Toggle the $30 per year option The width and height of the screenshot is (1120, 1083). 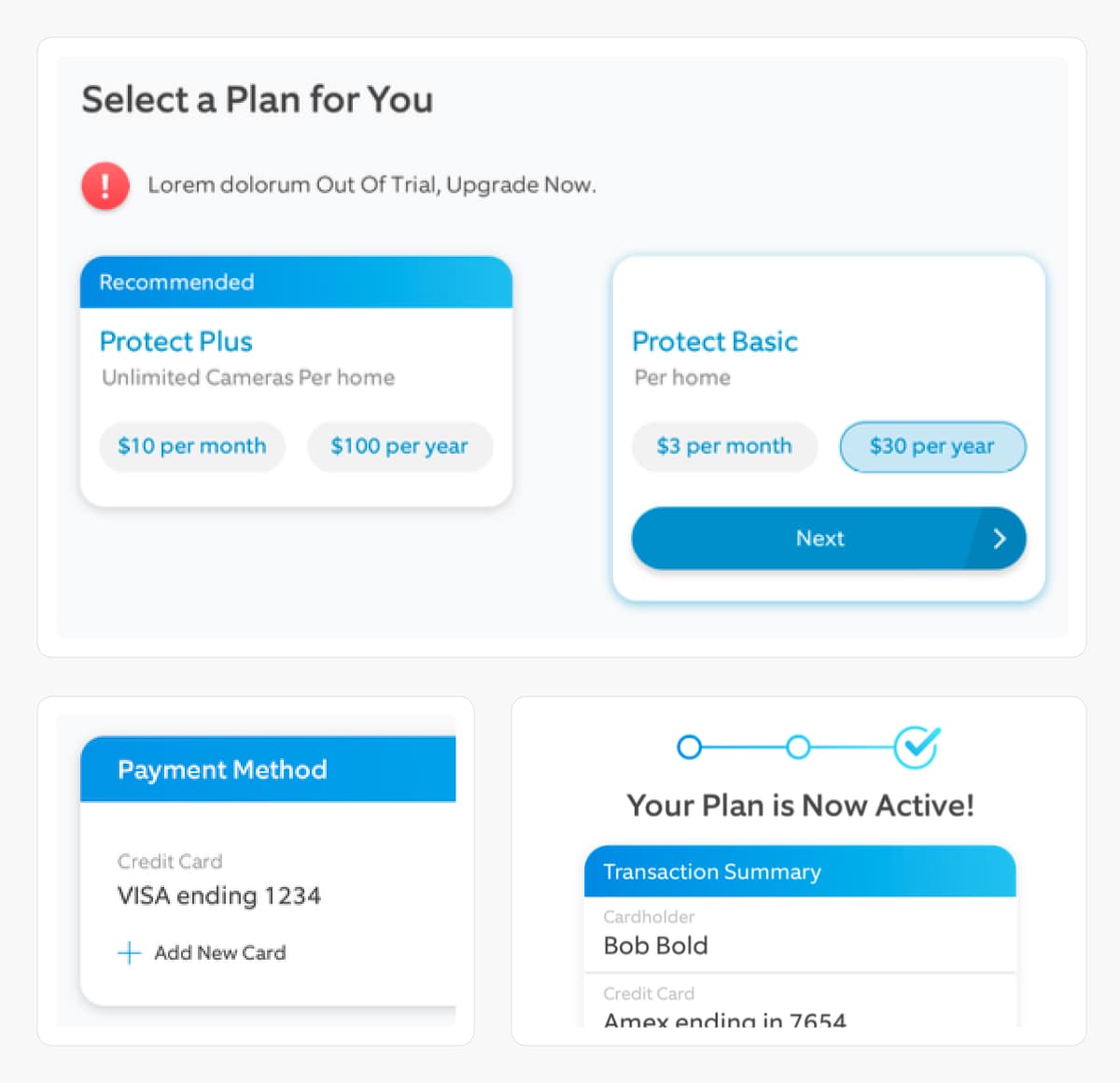click(x=932, y=446)
